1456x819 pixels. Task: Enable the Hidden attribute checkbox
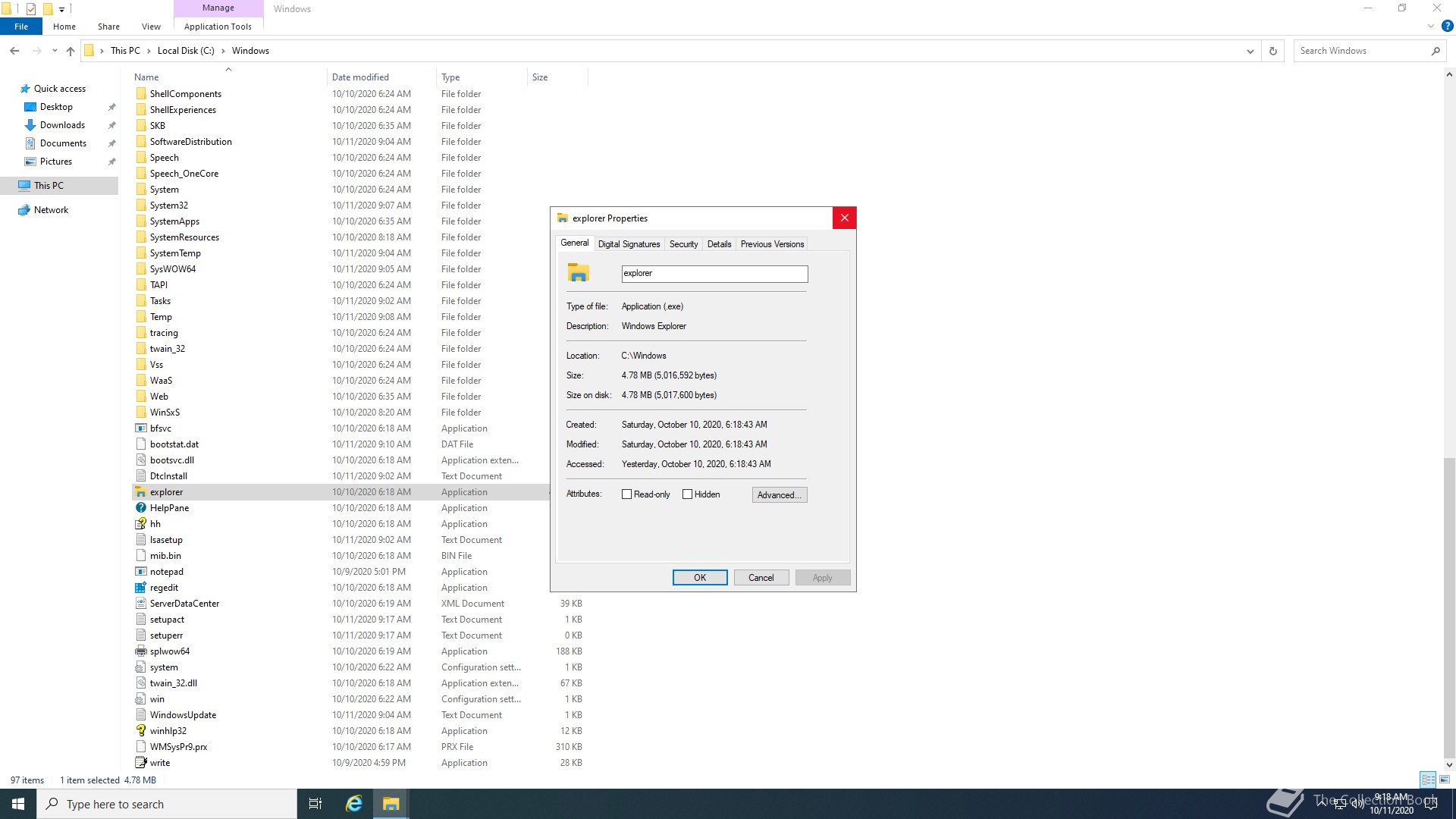pyautogui.click(x=687, y=494)
